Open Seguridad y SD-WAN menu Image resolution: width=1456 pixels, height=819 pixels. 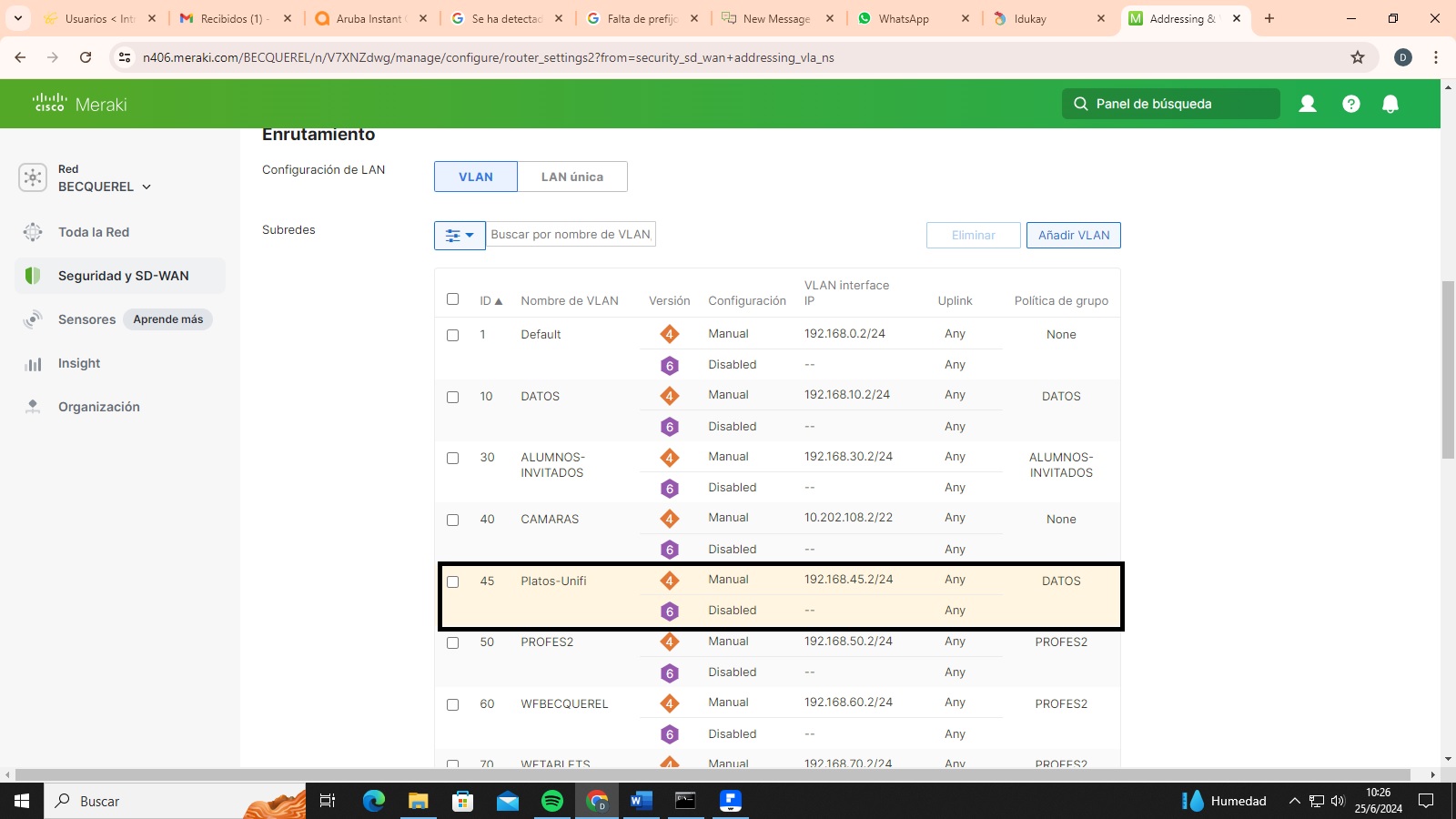tap(123, 276)
